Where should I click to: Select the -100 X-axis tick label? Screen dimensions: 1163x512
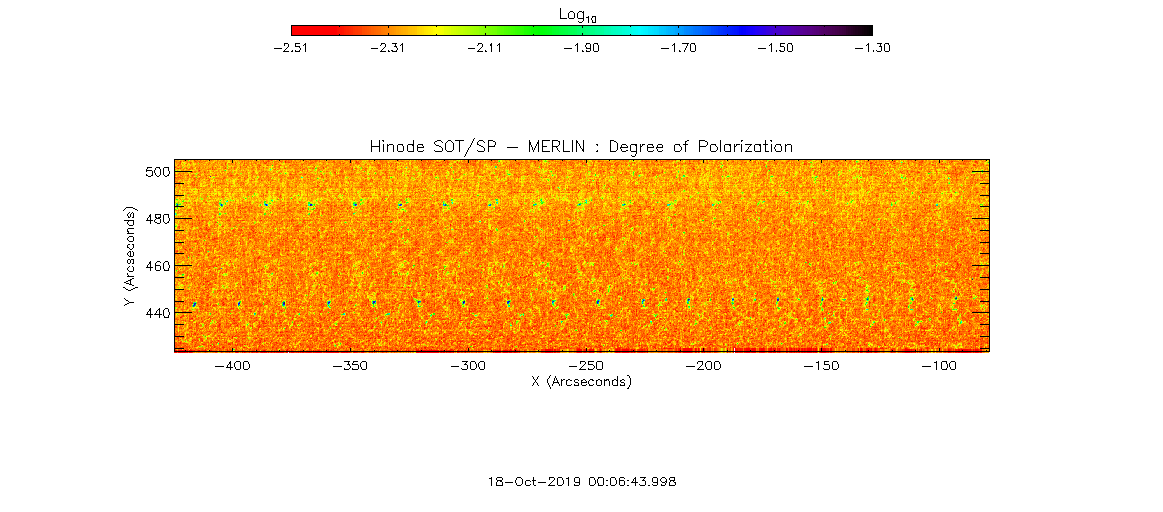click(939, 366)
